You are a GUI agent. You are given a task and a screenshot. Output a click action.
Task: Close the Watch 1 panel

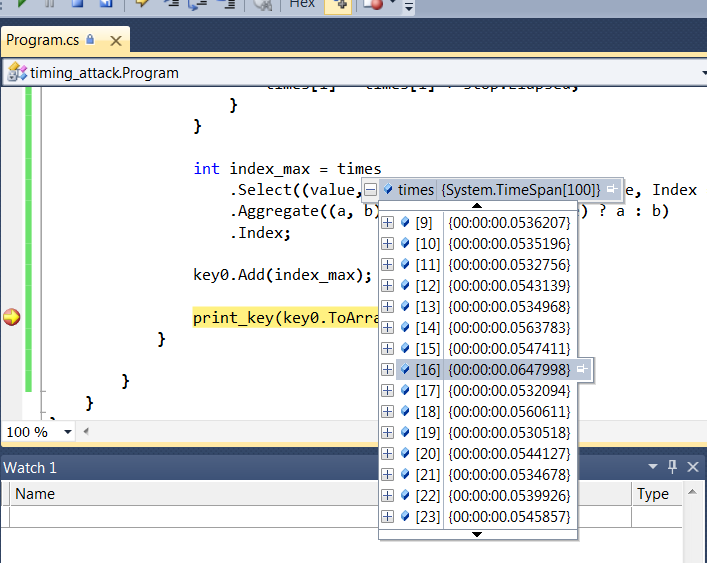click(x=693, y=467)
